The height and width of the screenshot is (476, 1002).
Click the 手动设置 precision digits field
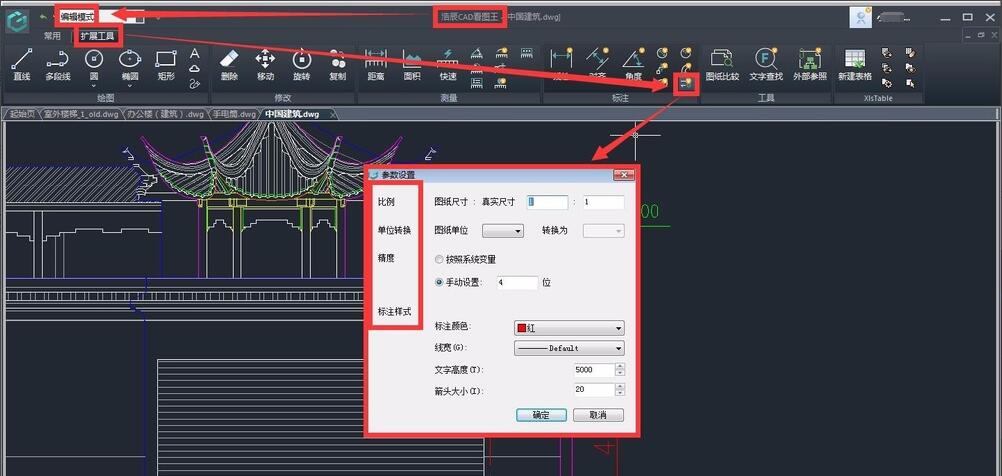(x=518, y=282)
